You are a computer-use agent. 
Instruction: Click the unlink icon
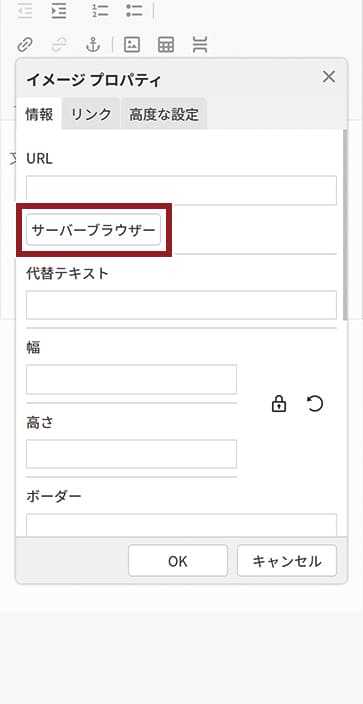coord(59,45)
